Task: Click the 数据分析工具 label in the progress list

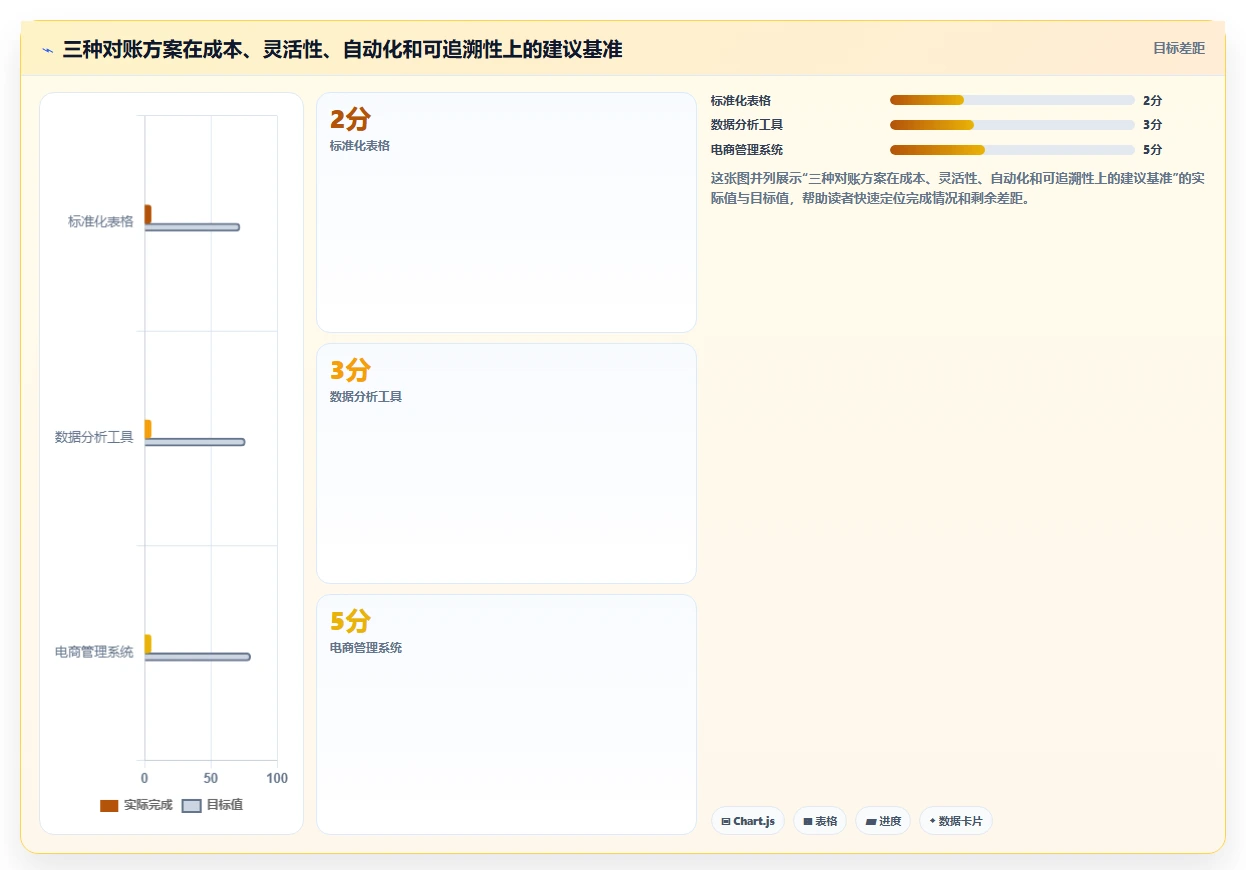Action: (x=747, y=125)
